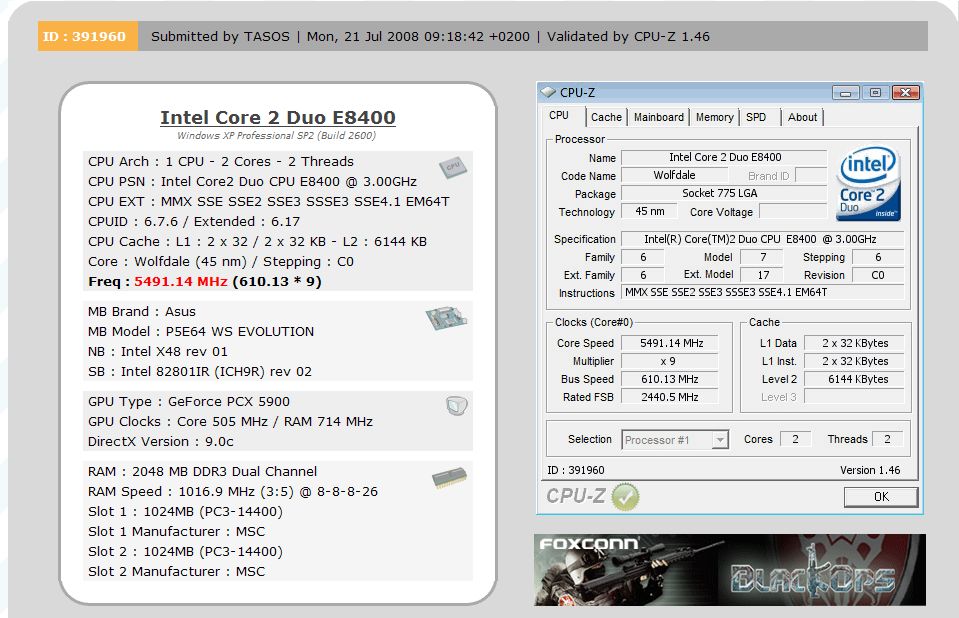
Task: Click the orange ID : 391960 badge
Action: [x=88, y=36]
